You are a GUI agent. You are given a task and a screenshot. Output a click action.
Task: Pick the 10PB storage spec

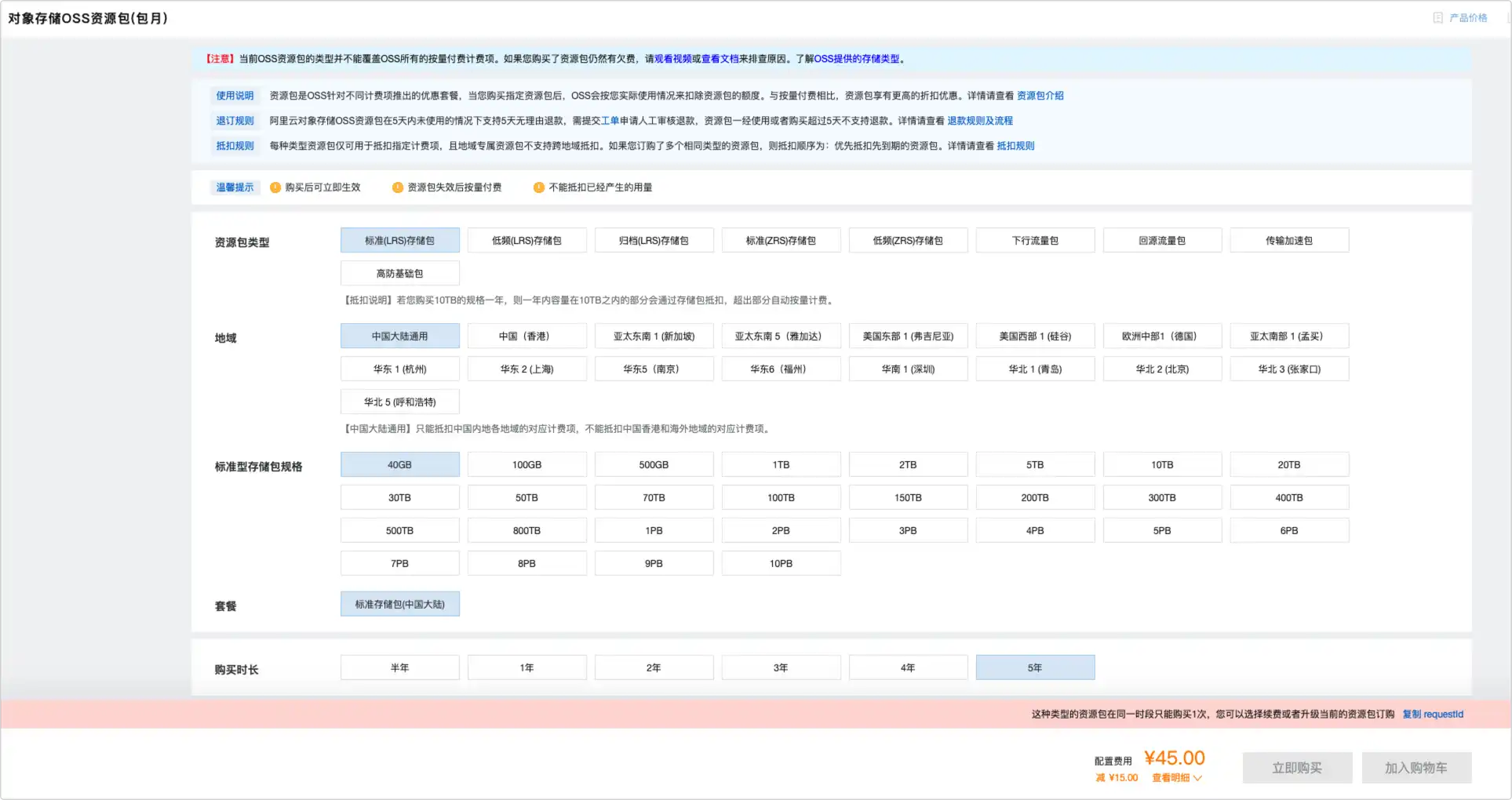(782, 564)
